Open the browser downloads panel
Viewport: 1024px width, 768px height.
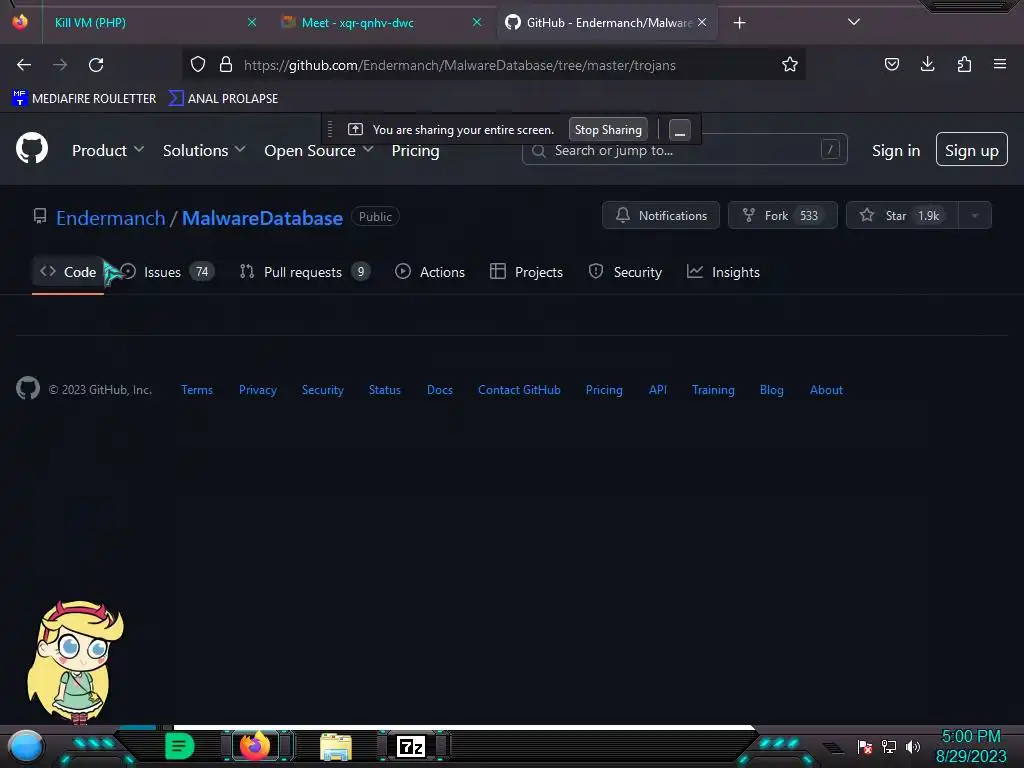pos(927,64)
